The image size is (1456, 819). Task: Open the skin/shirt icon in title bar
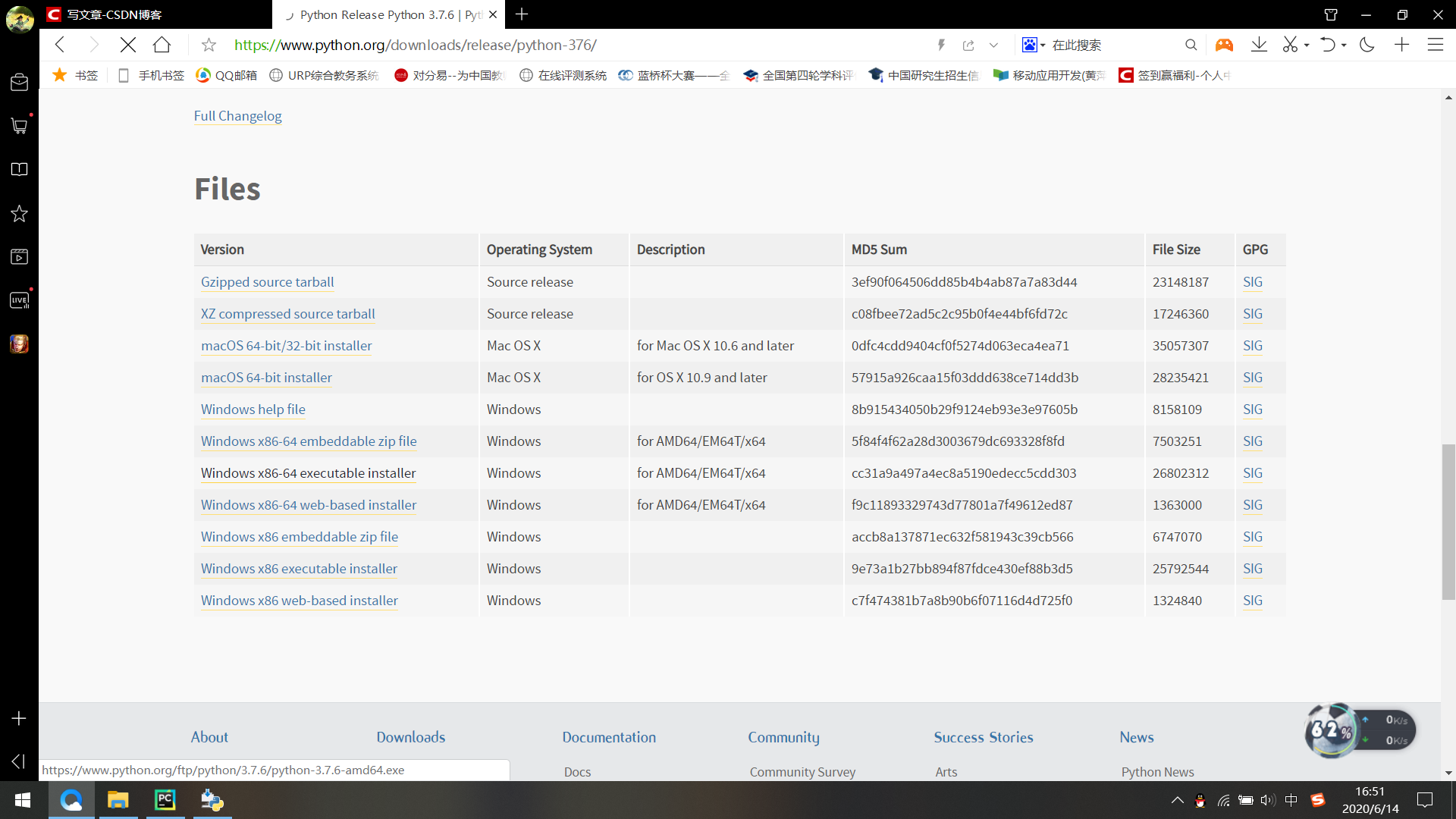1331,14
